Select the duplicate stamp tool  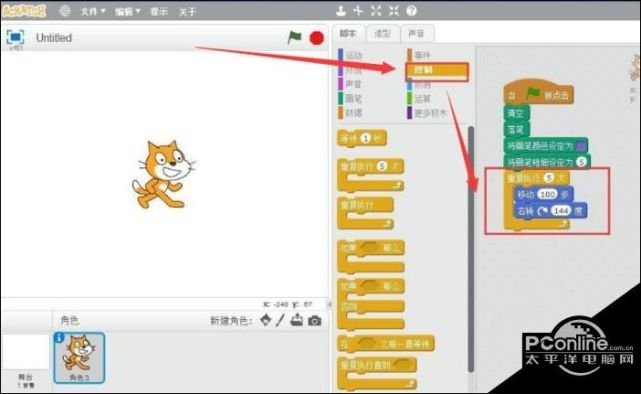tap(341, 11)
